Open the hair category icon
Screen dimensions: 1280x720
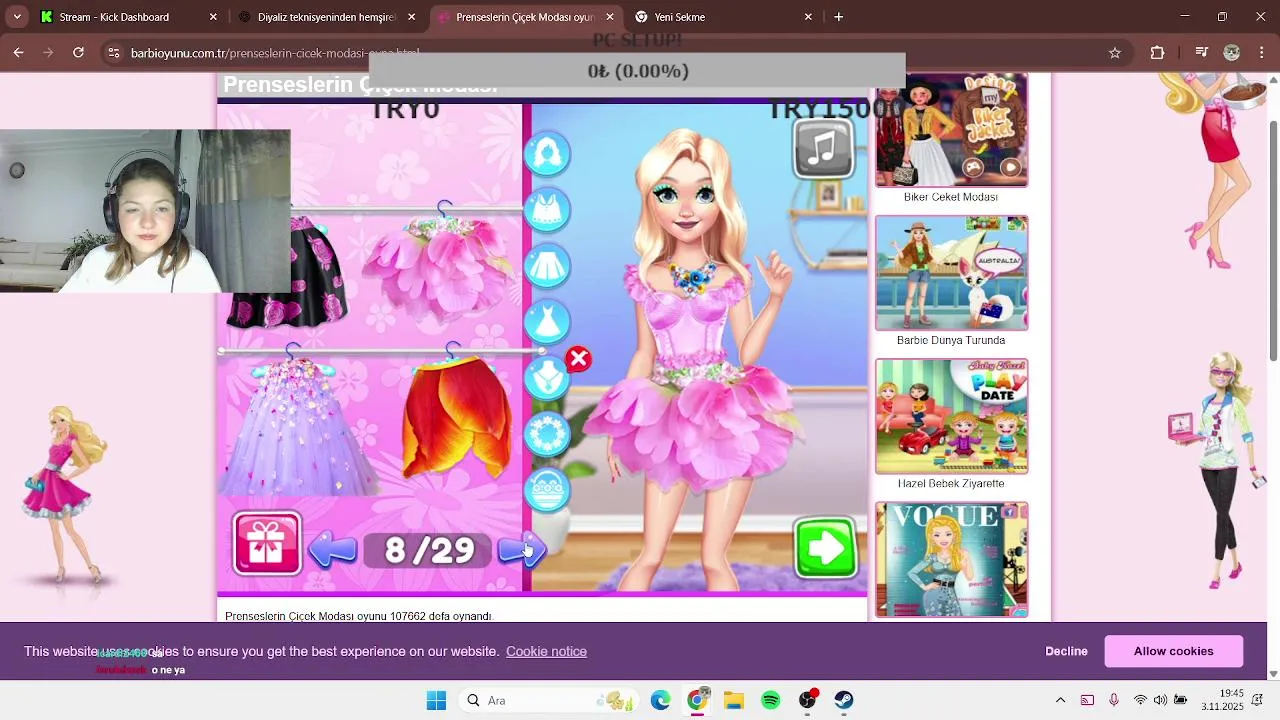pos(547,154)
